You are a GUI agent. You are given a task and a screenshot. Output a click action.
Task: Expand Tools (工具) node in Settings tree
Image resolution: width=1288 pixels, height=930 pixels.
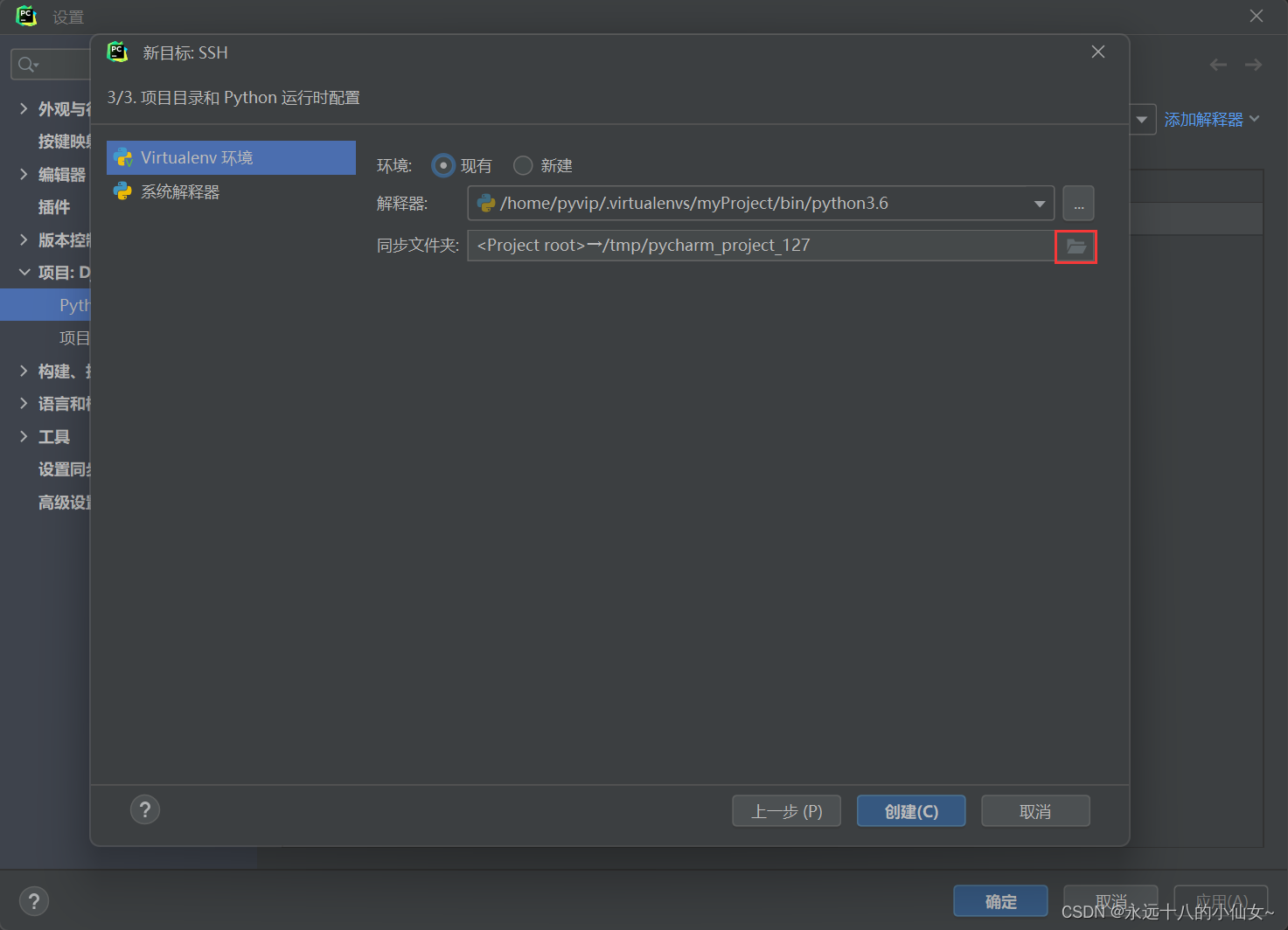tap(24, 436)
